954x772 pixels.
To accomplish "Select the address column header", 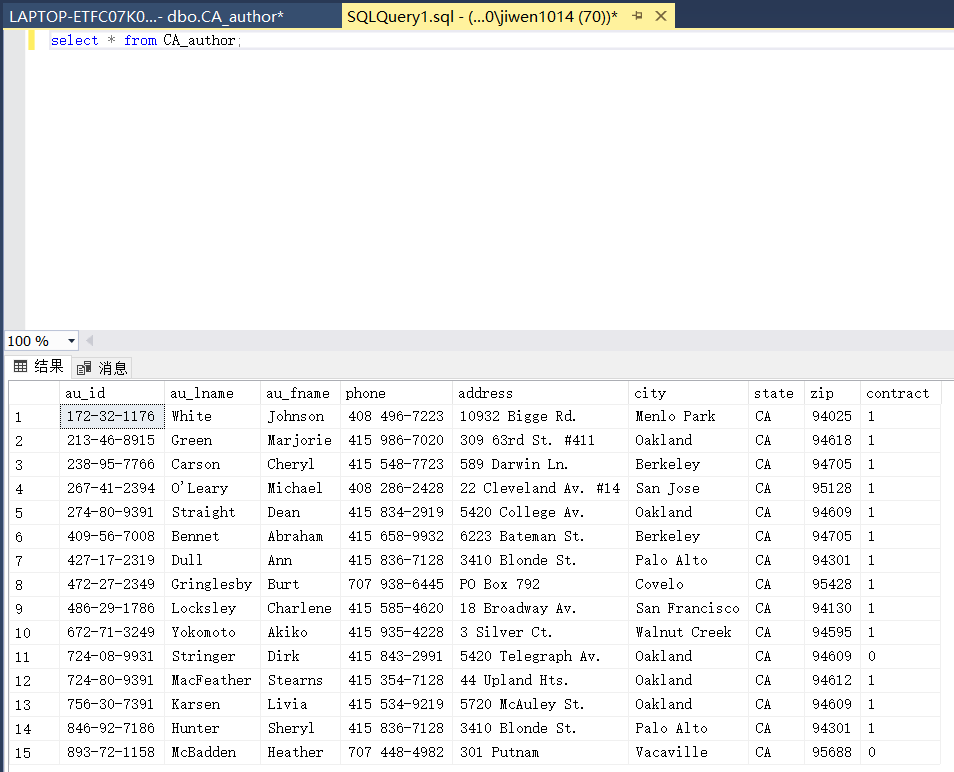I will click(540, 393).
